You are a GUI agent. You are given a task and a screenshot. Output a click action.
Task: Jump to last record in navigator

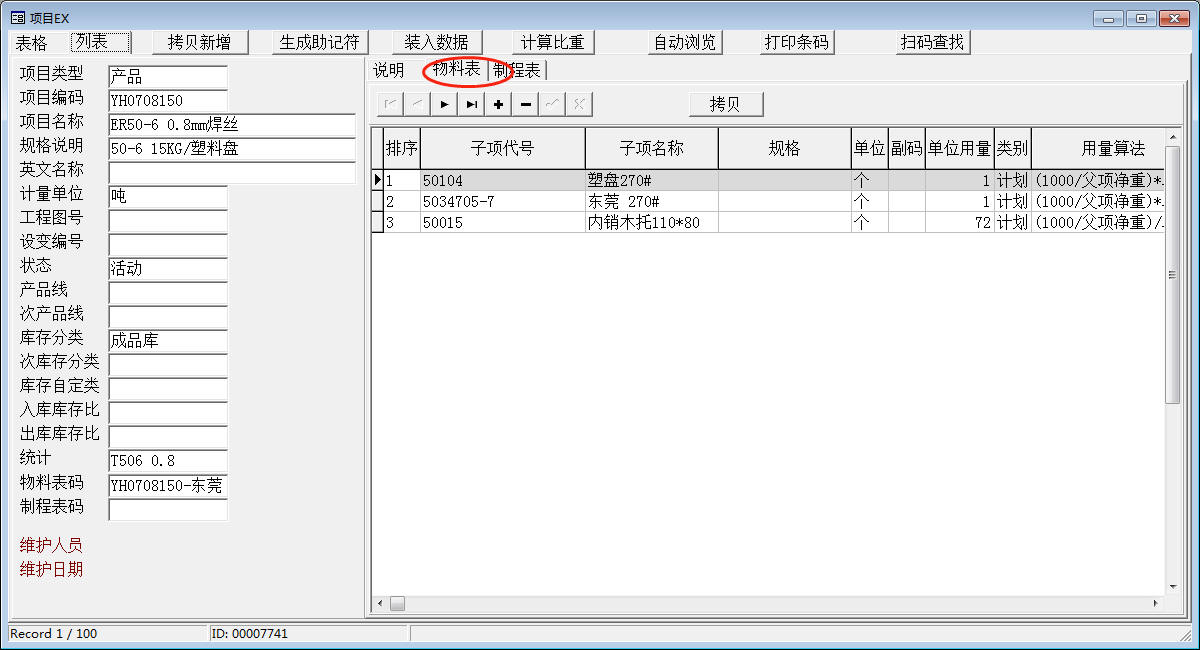[471, 104]
